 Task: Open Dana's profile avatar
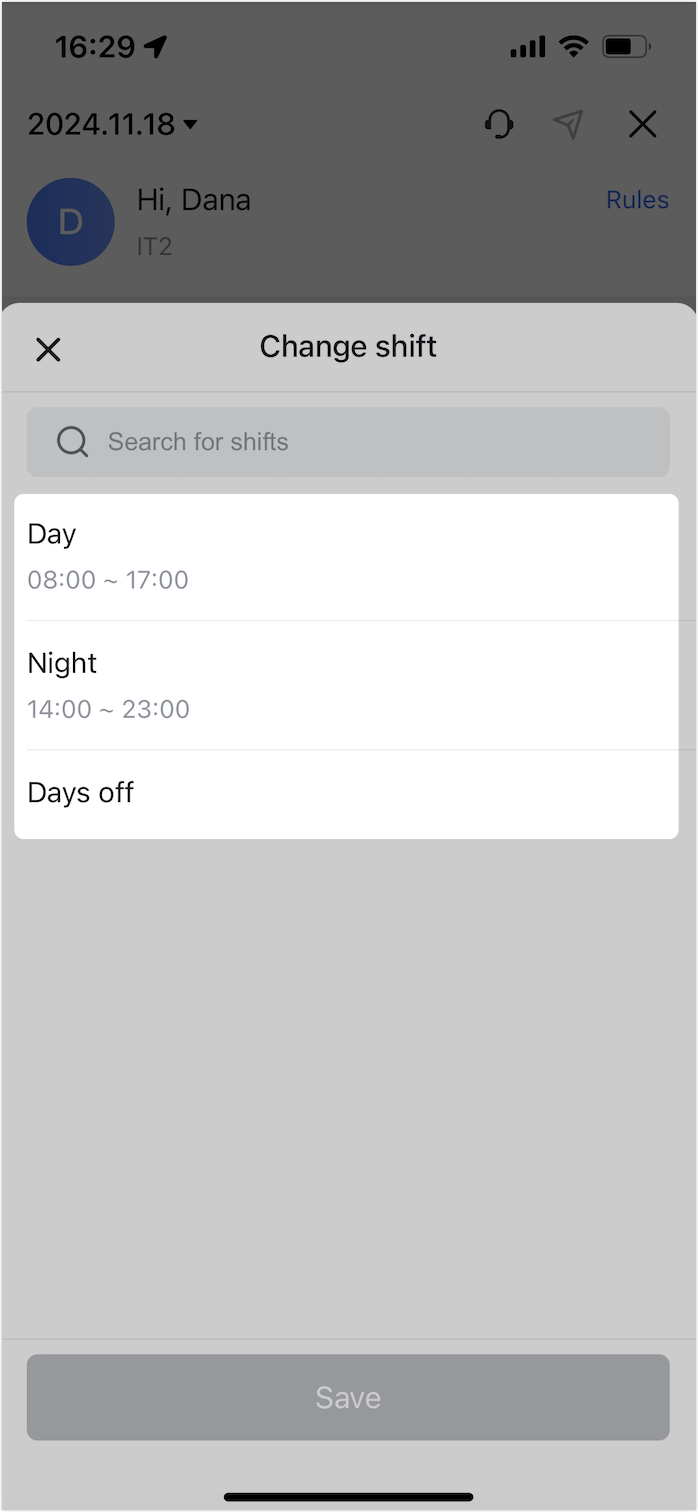click(x=71, y=222)
